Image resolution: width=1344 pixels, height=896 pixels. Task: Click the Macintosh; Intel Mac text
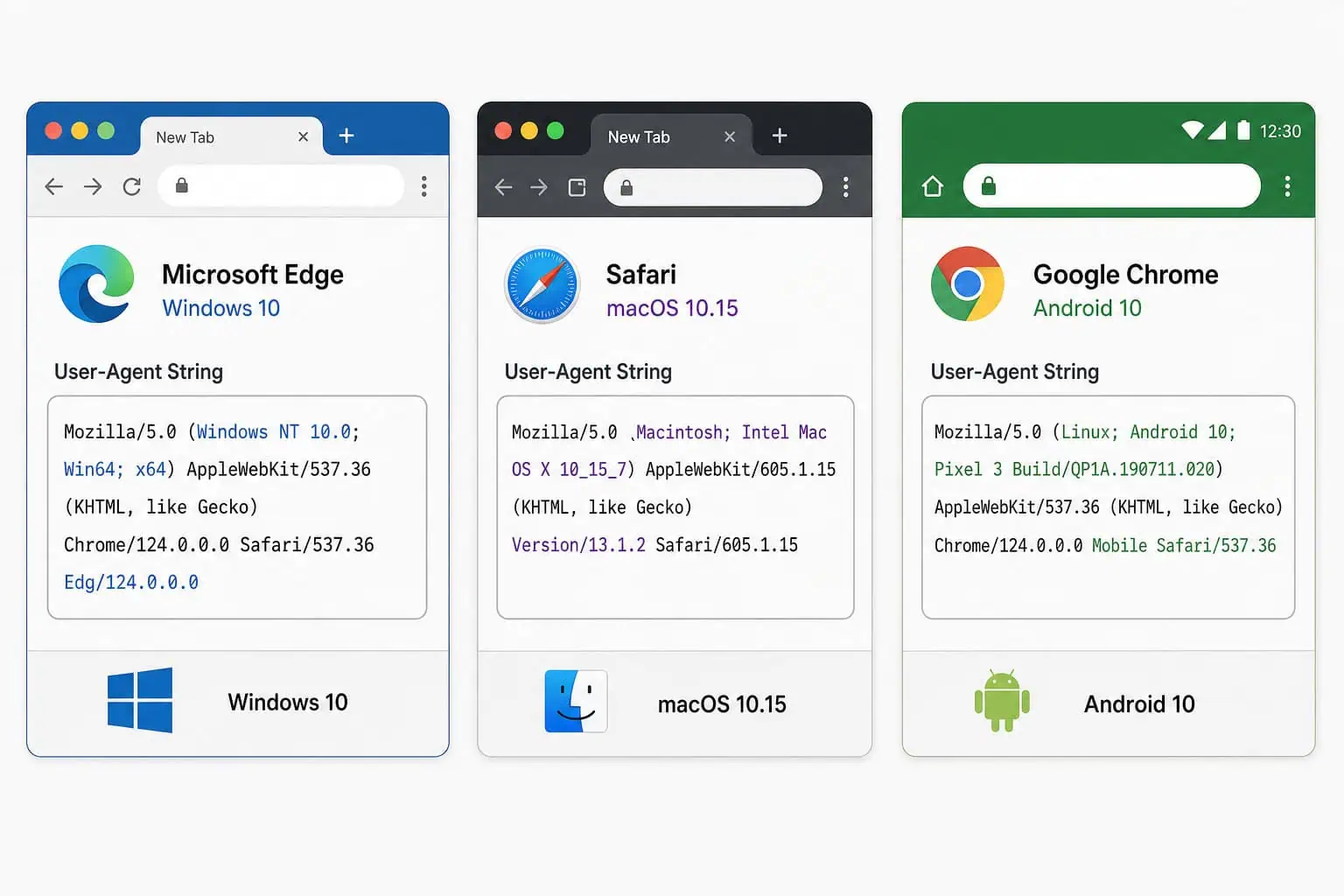tap(731, 432)
